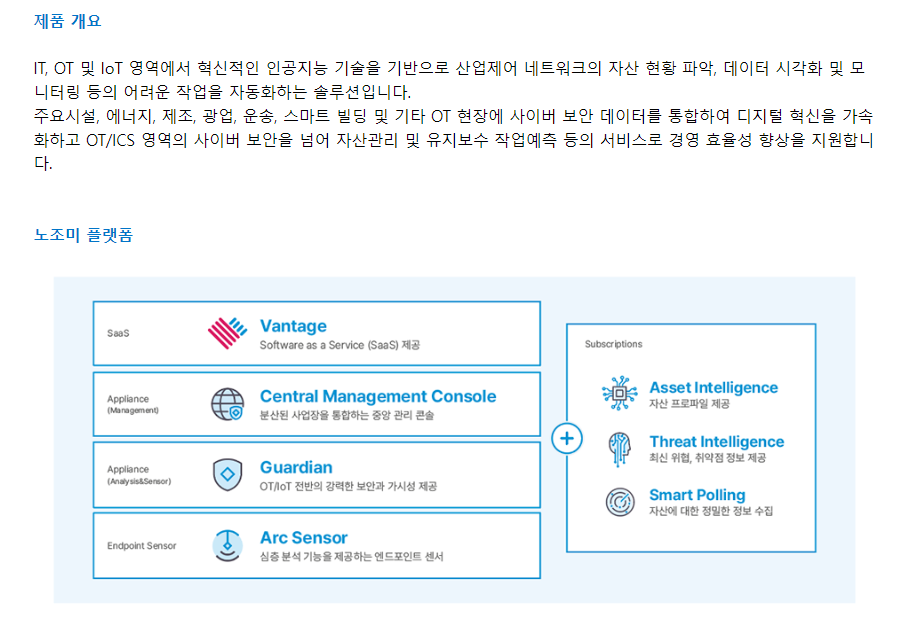Image resolution: width=919 pixels, height=642 pixels.
Task: Click '분산된 사업장을 통합하는 중앙 관리 콘솔' text
Action: (346, 415)
